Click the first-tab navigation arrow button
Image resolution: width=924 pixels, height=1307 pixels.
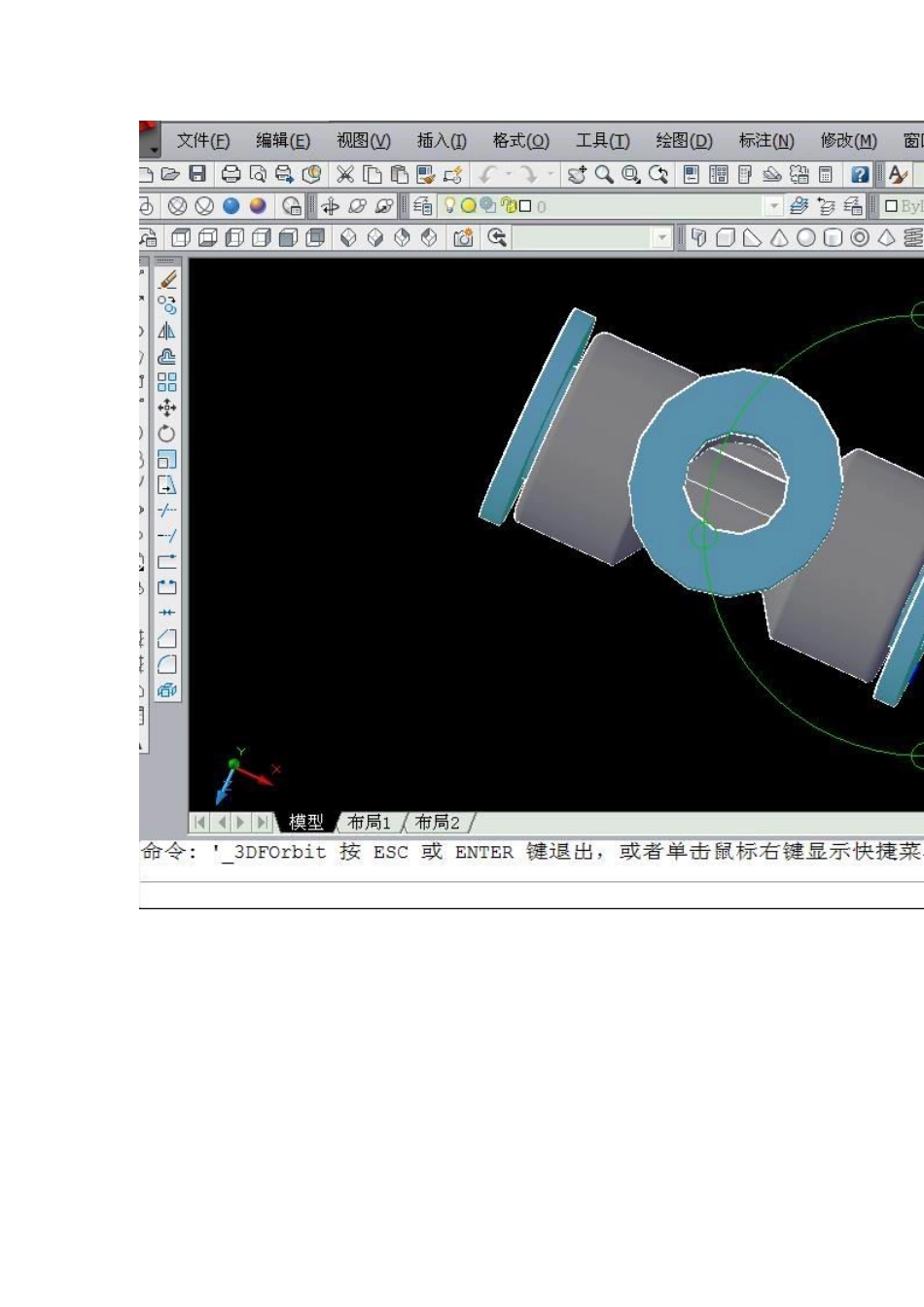click(x=199, y=823)
